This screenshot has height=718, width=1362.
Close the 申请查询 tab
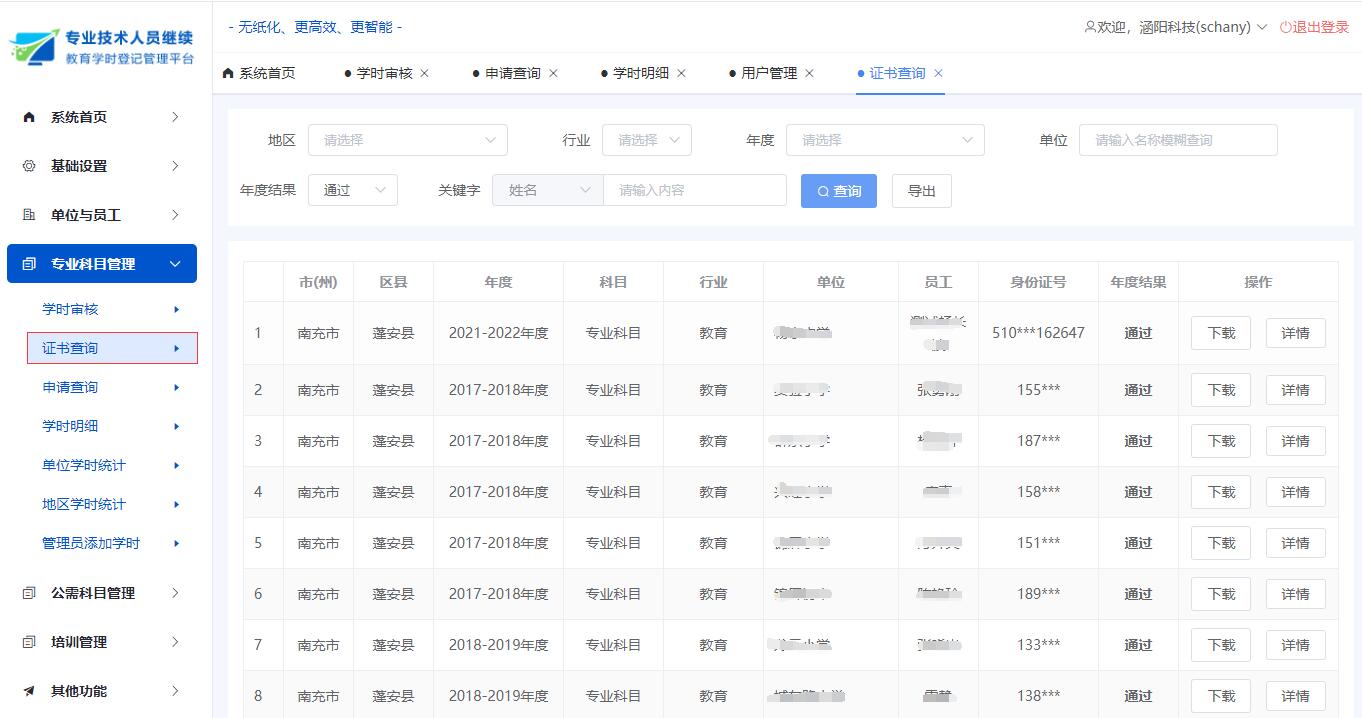click(553, 73)
